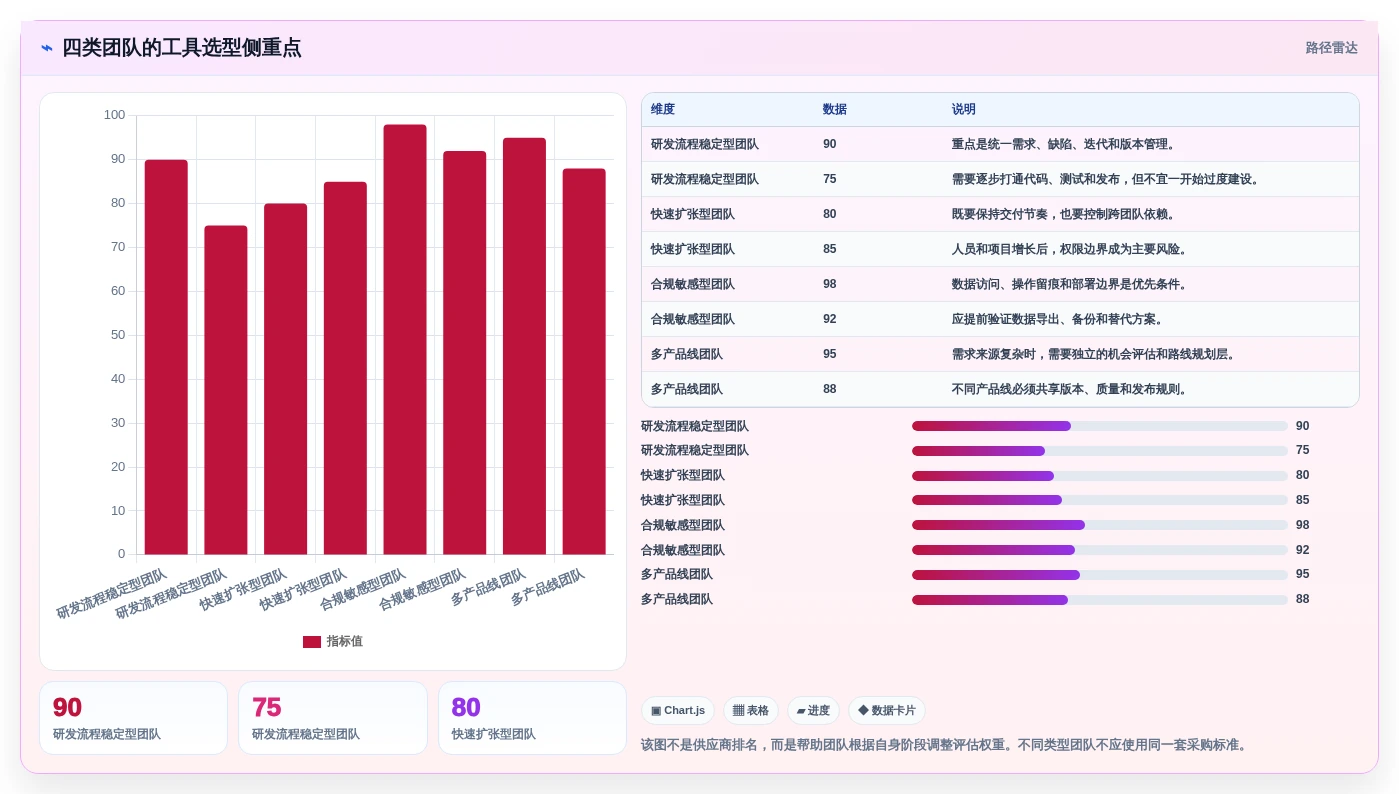Click the progress bar valued 95
Image resolution: width=1399 pixels, height=794 pixels.
coord(1100,575)
